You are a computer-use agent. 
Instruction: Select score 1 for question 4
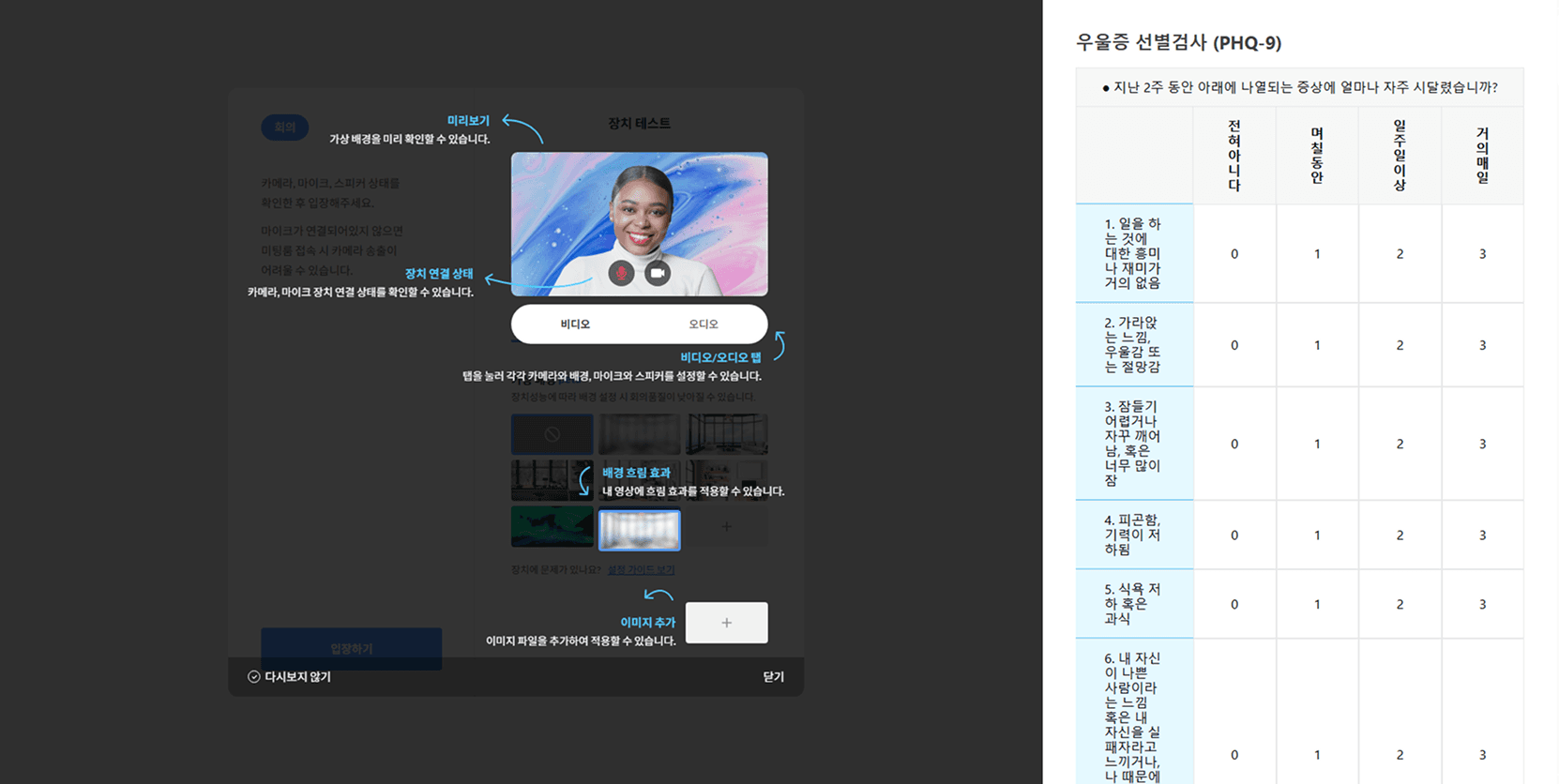pos(1317,535)
